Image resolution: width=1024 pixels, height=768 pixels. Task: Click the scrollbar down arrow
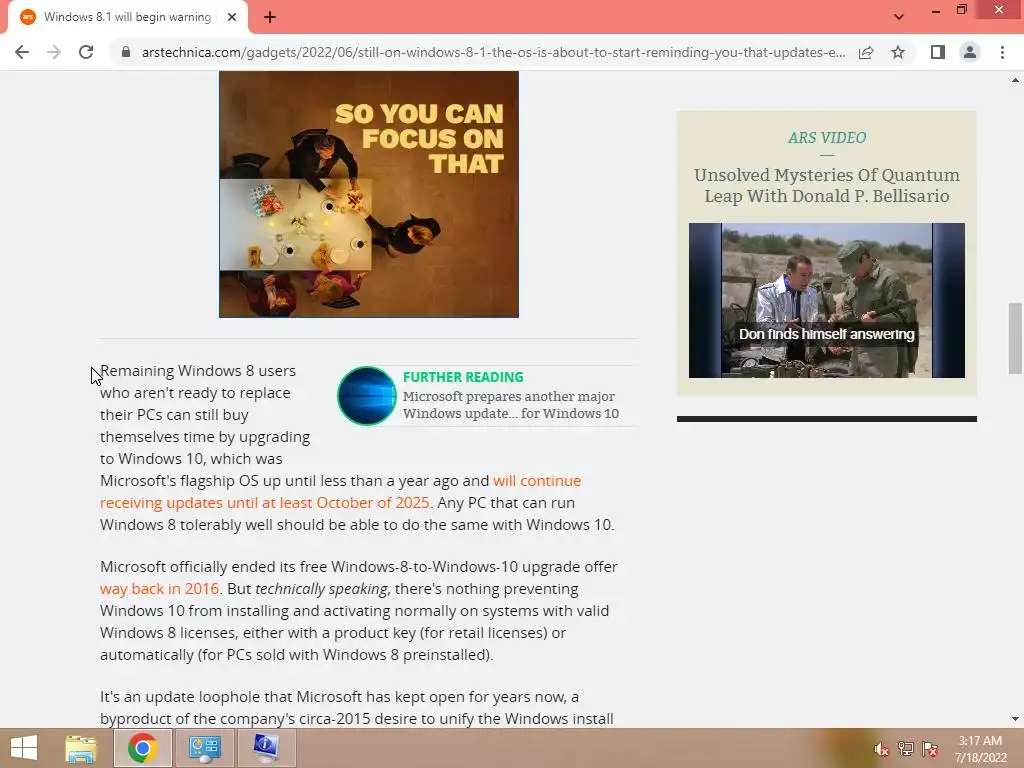(x=1015, y=719)
